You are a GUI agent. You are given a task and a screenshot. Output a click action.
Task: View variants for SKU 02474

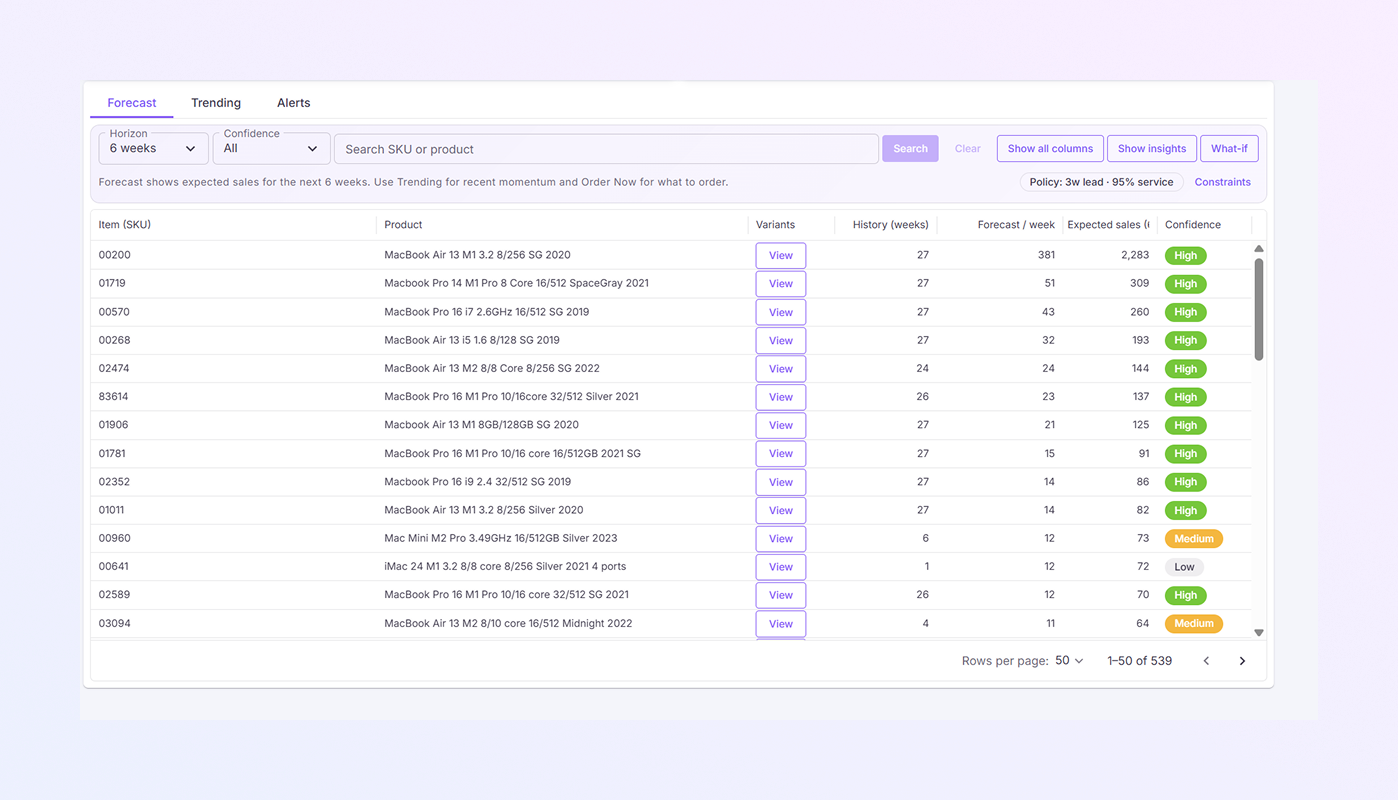tap(781, 369)
